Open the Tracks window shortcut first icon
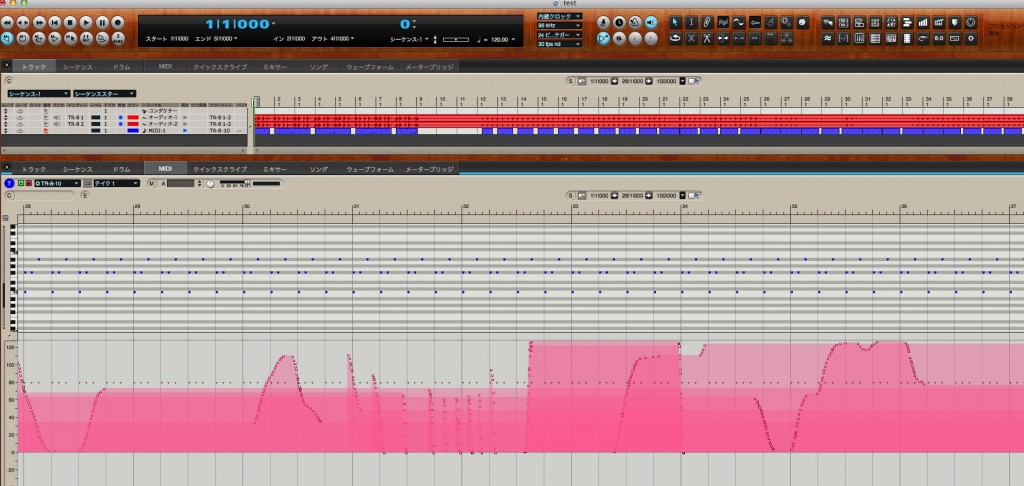Image resolution: width=1024 pixels, height=486 pixels. coord(827,22)
